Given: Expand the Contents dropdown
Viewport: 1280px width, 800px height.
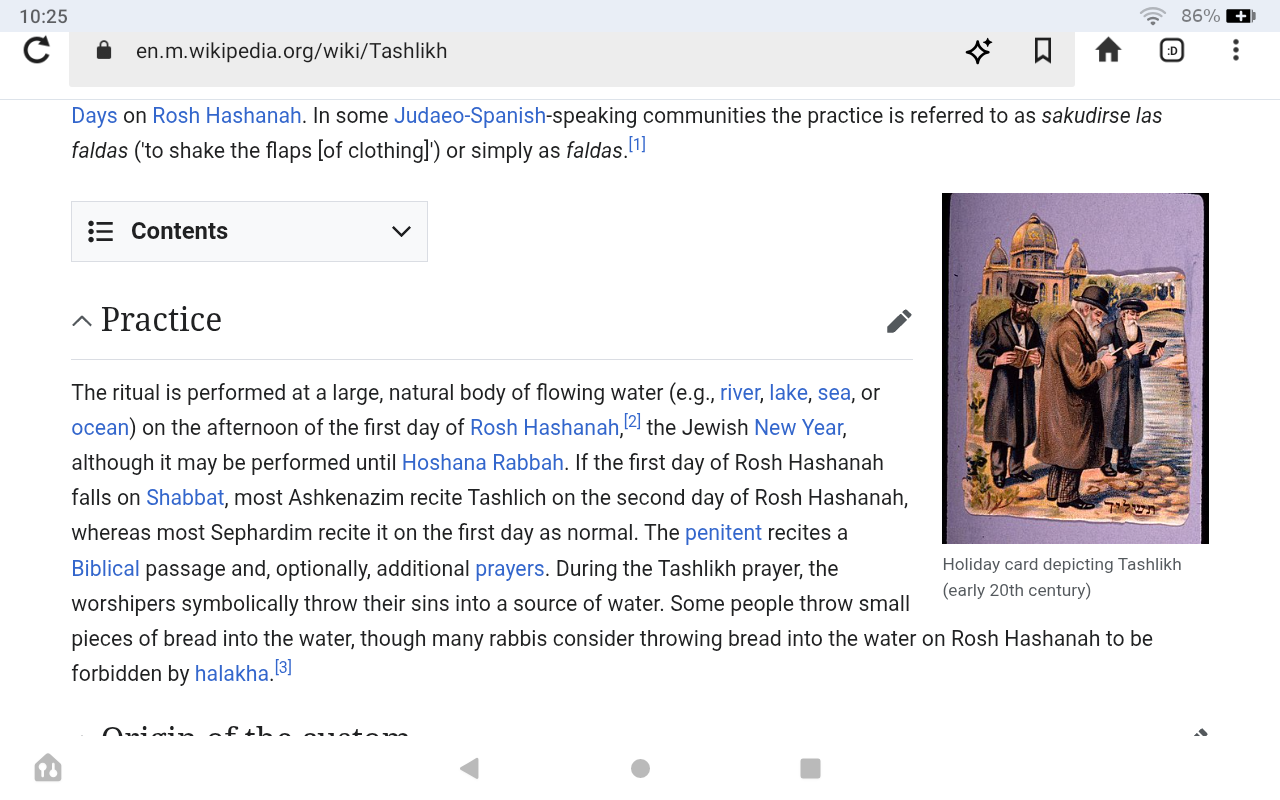Looking at the screenshot, I should (x=249, y=232).
